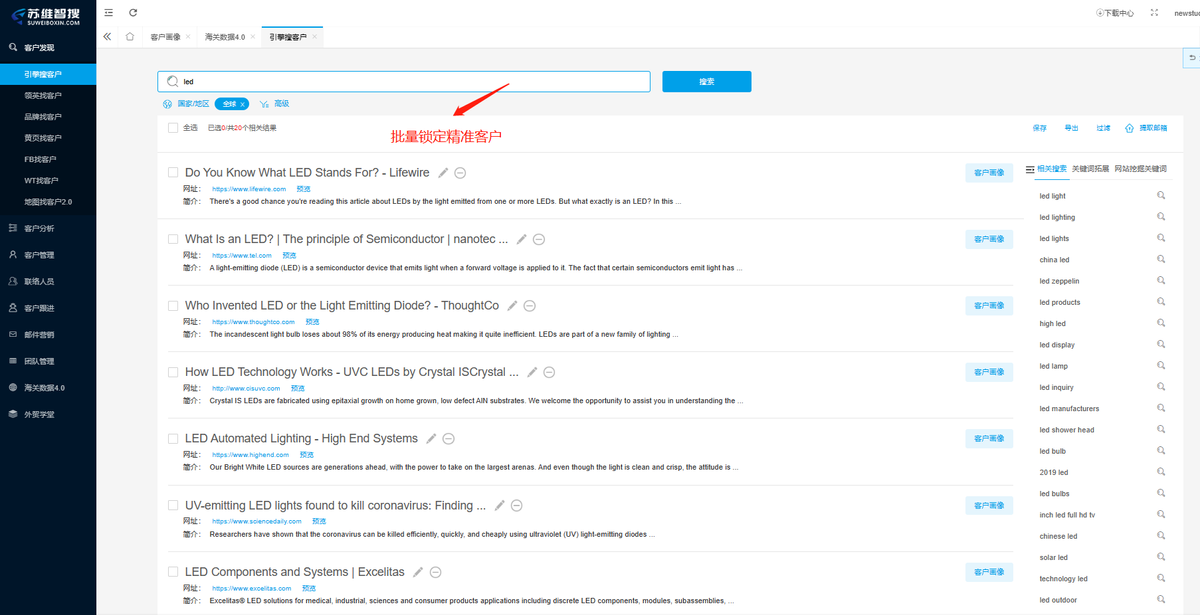Remove the High End Systems result
Screen dimensions: 1200x615
pyautogui.click(x=449, y=439)
